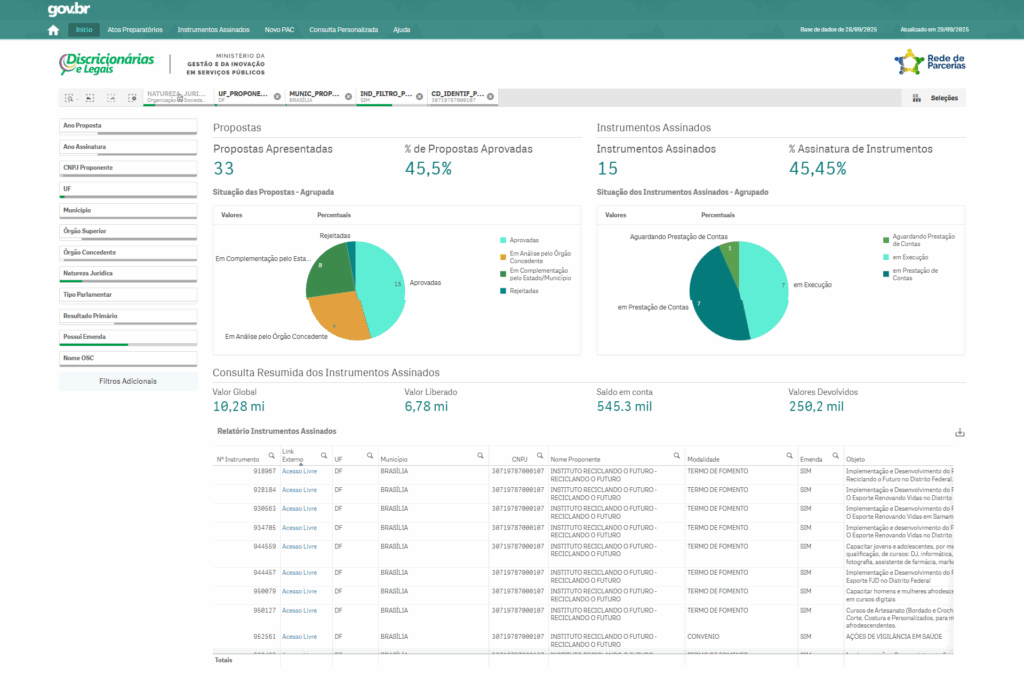This screenshot has height=690, width=1024.
Task: Remove the UF_PROPONENTE selection filter
Action: (x=276, y=97)
